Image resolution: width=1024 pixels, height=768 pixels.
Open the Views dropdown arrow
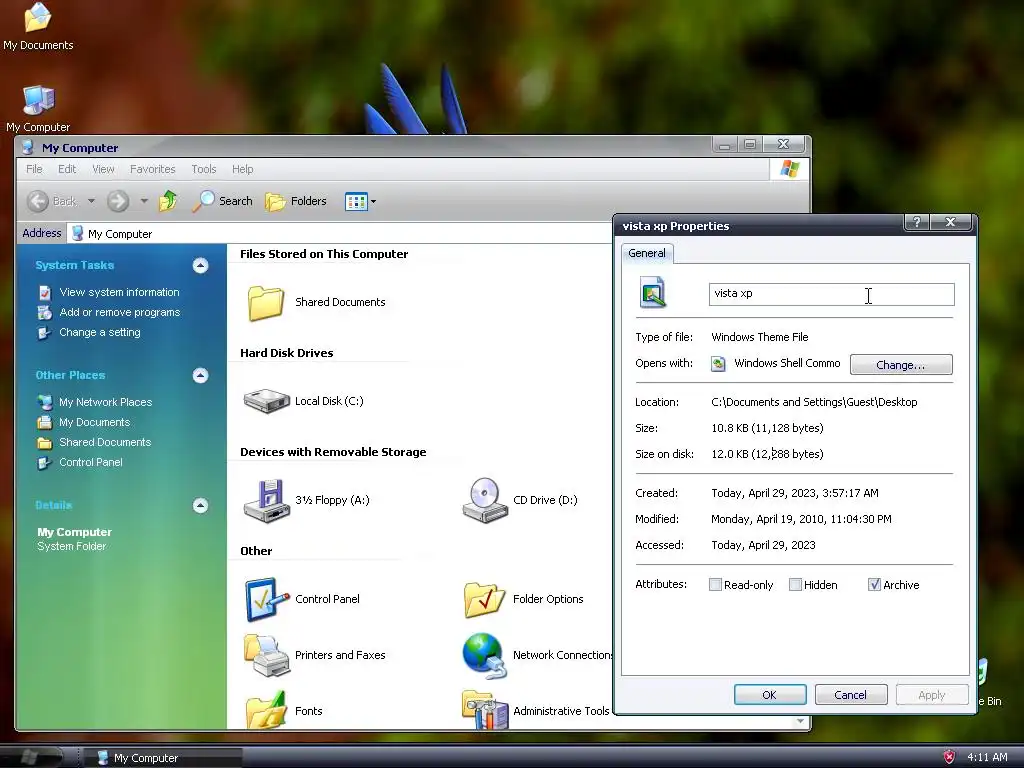tap(374, 201)
